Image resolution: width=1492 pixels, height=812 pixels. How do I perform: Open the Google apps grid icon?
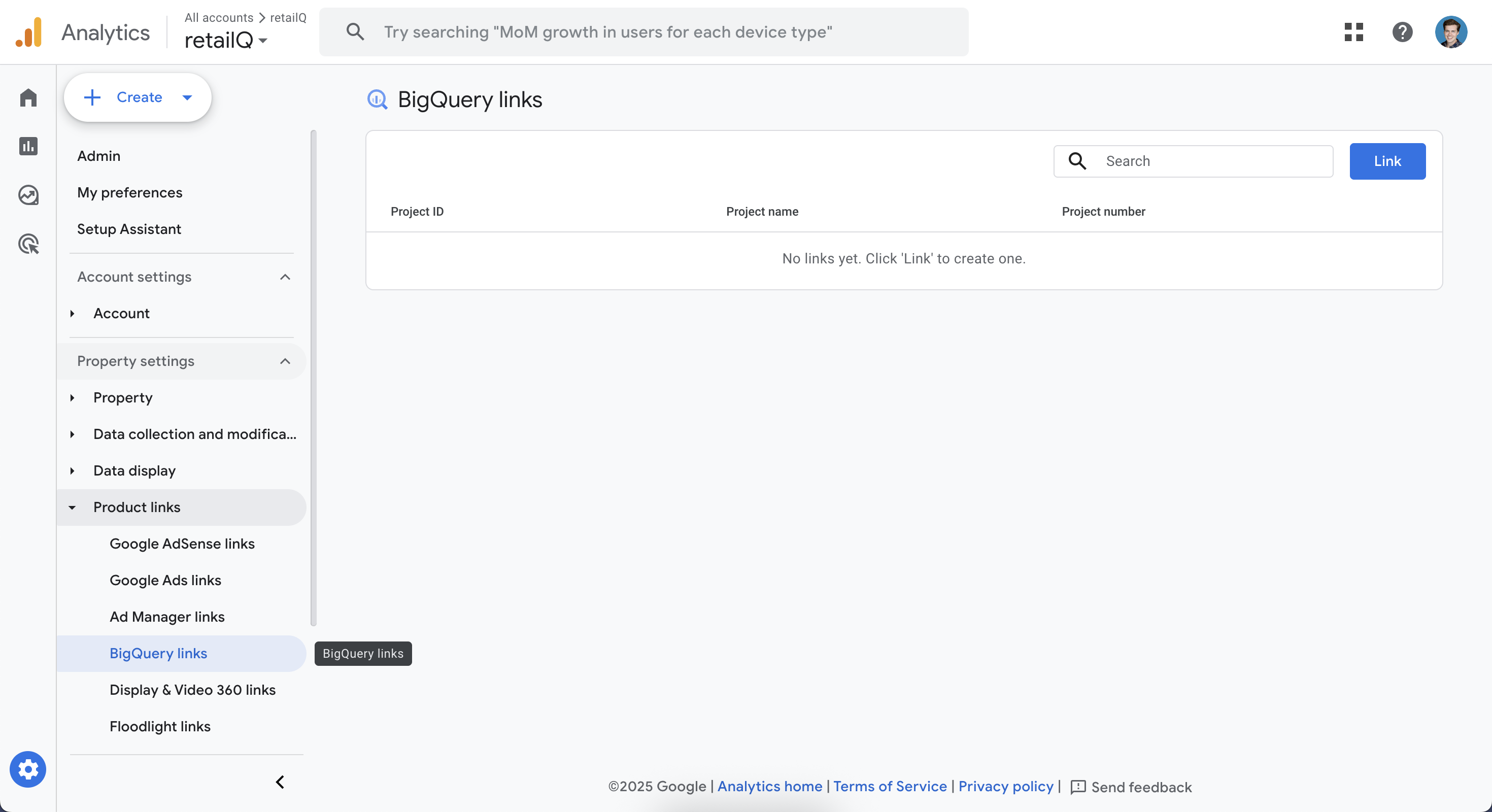click(x=1353, y=32)
